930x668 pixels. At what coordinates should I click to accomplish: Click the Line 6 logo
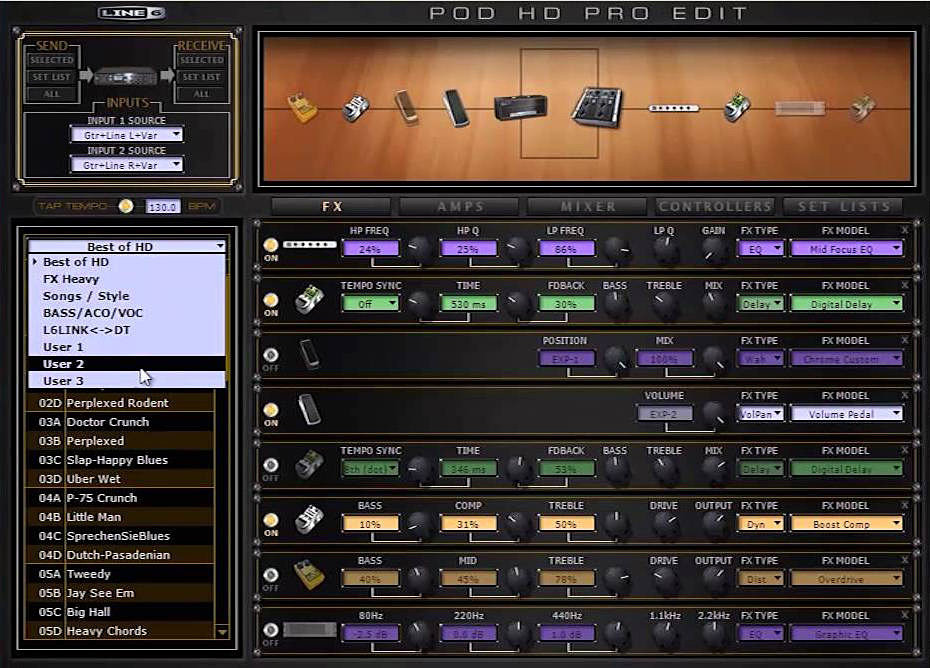(132, 13)
